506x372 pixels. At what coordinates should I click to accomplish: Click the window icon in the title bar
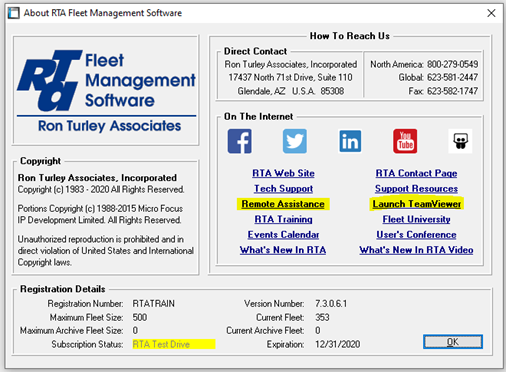click(x=14, y=13)
